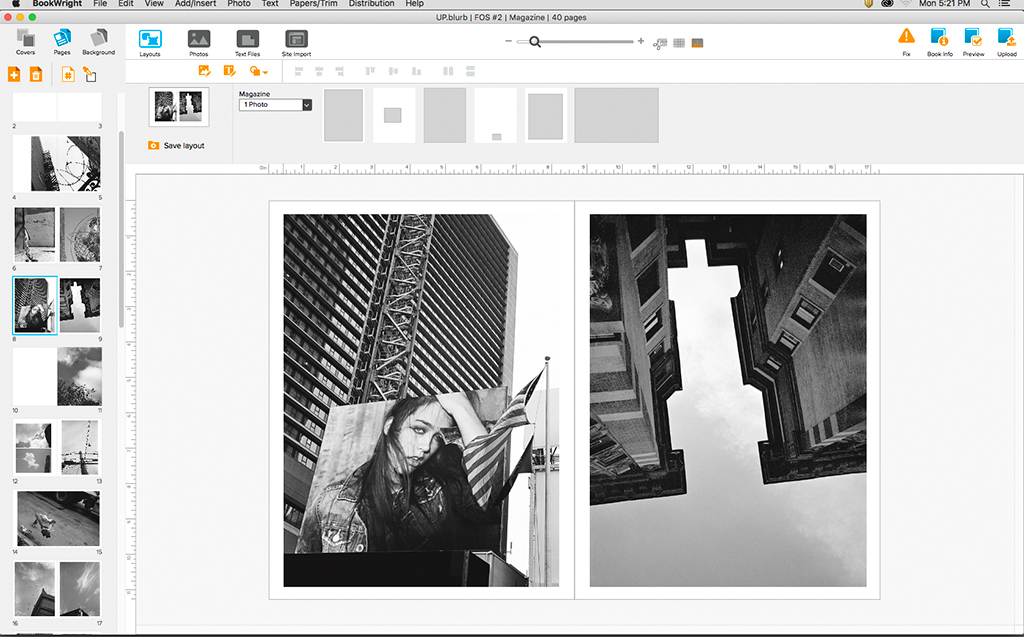Switch to Covers view
Screen dimensions: 1024x637
(x=26, y=40)
